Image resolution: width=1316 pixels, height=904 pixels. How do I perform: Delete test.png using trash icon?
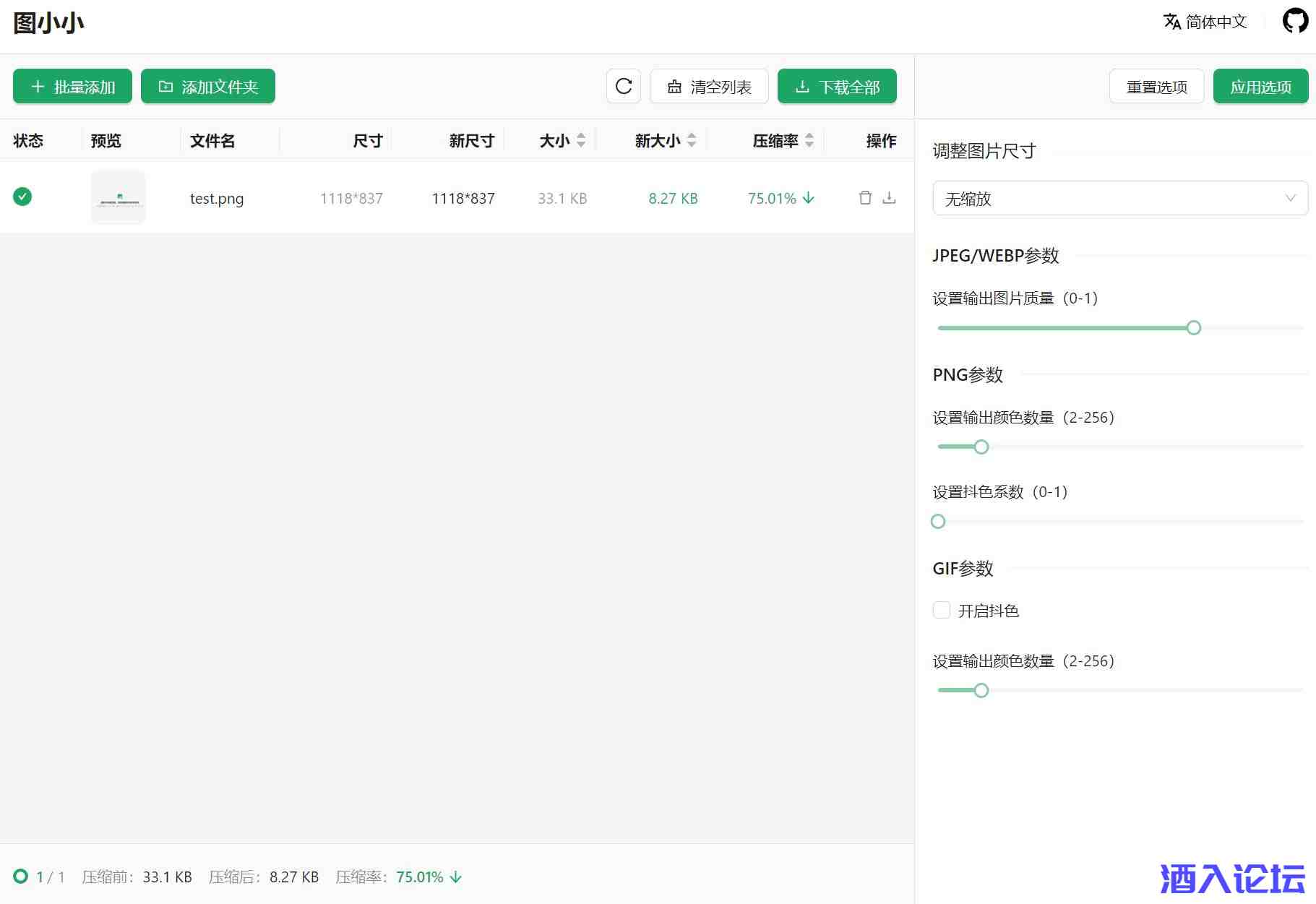pyautogui.click(x=865, y=198)
